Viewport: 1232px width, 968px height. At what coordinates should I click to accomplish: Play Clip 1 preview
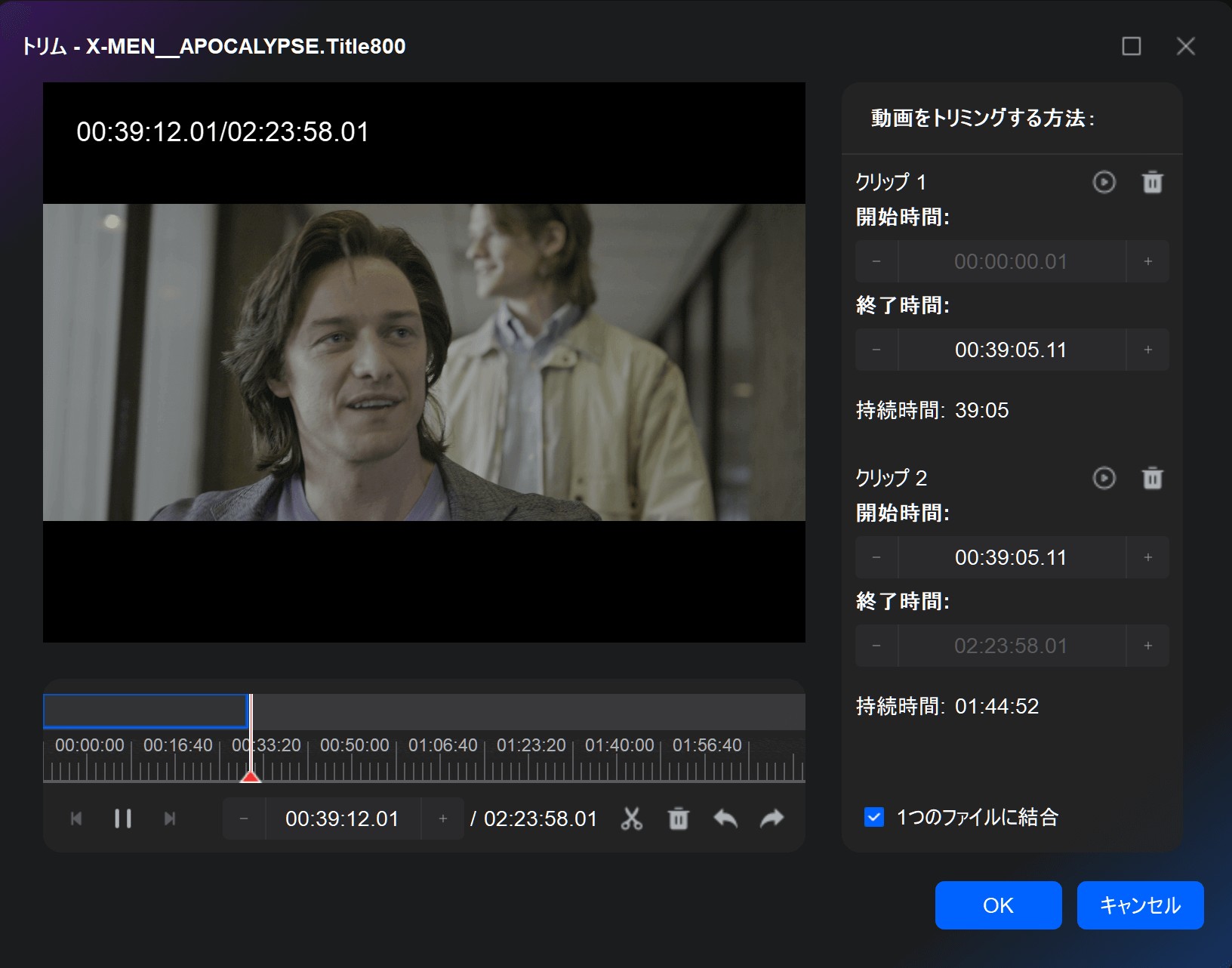pos(1104,182)
